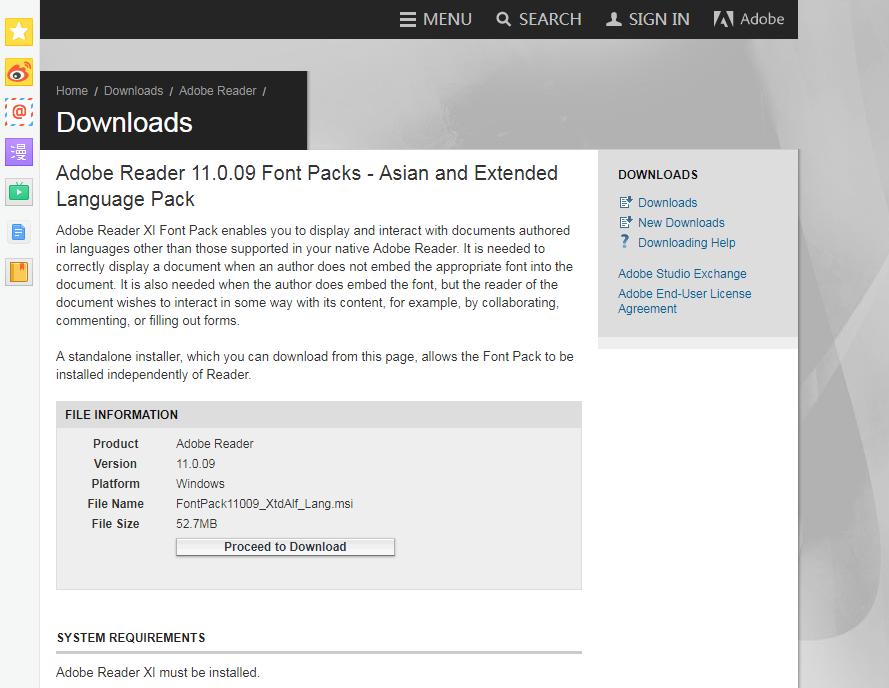Click SIGN IN in the header
The image size is (889, 688).
tap(648, 19)
